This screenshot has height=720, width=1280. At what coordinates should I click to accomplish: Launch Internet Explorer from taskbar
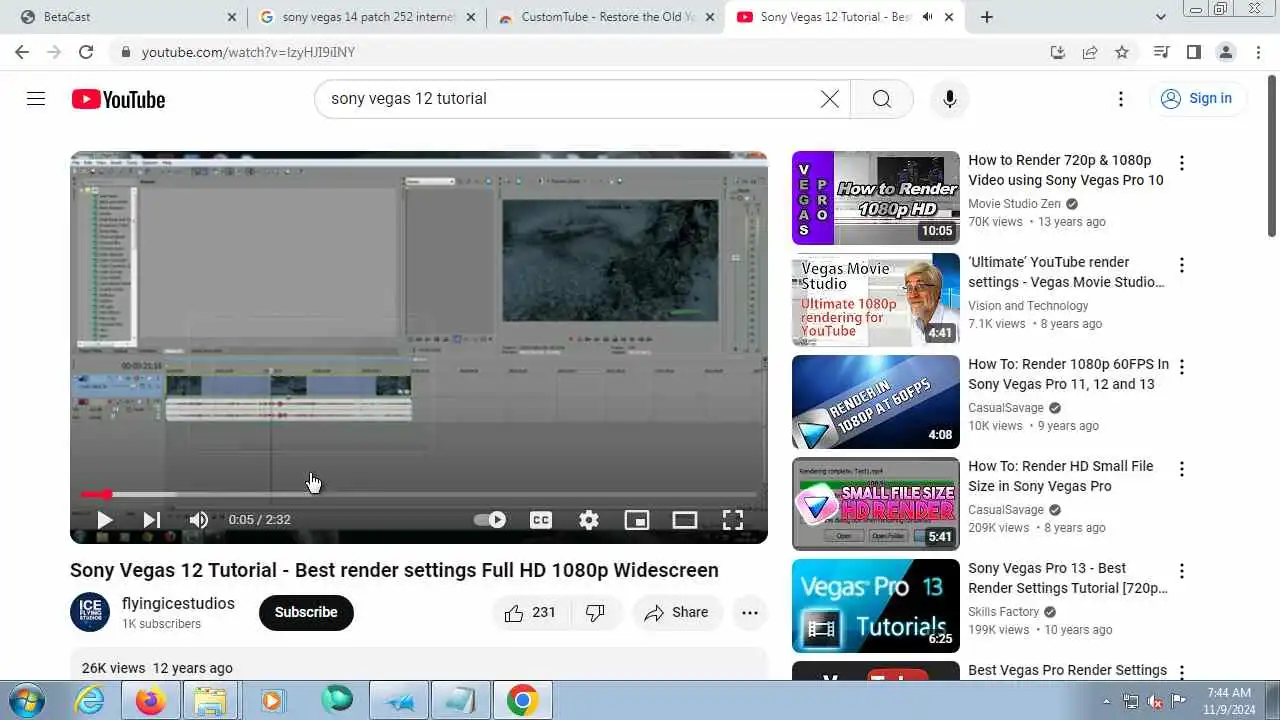pyautogui.click(x=90, y=700)
